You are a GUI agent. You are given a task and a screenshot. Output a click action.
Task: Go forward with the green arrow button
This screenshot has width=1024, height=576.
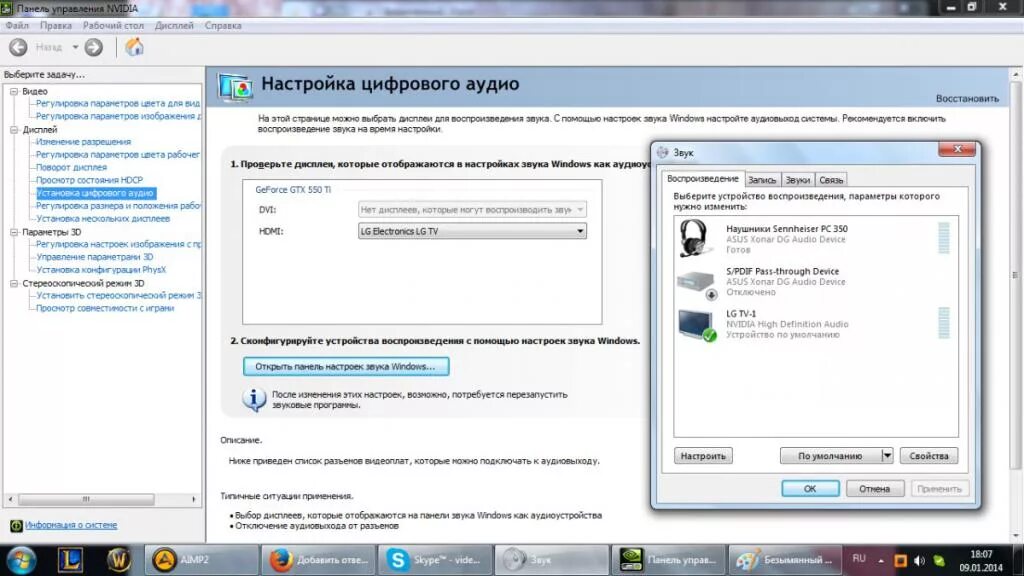[93, 47]
